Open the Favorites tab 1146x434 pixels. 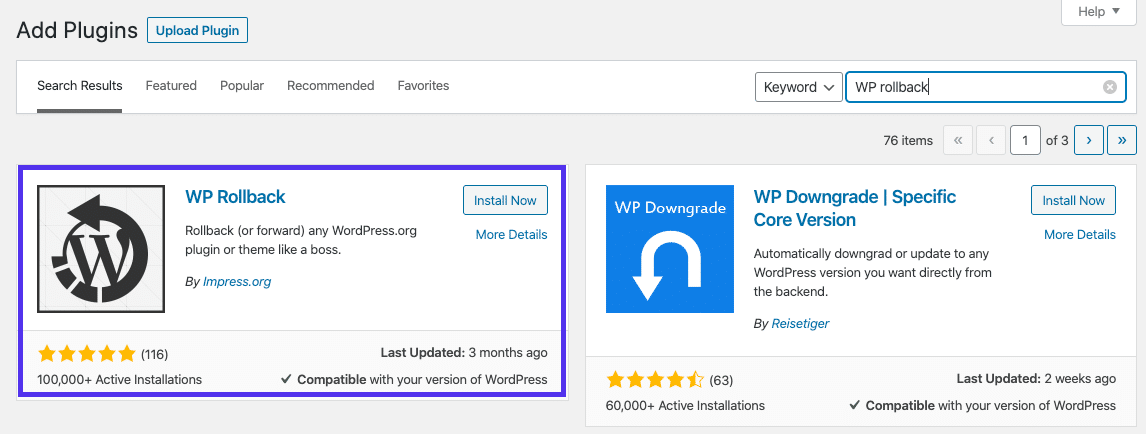click(x=423, y=86)
